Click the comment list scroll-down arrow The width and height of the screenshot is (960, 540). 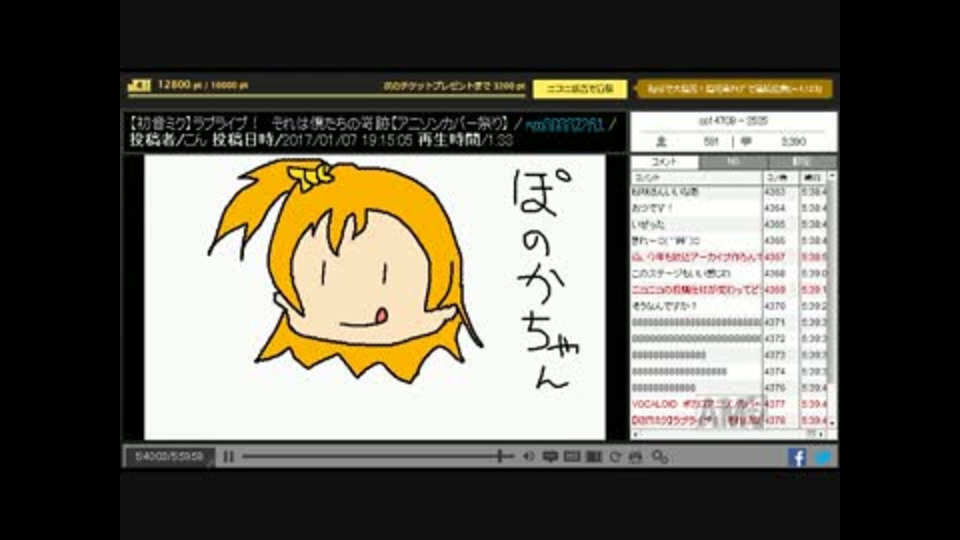tap(832, 423)
